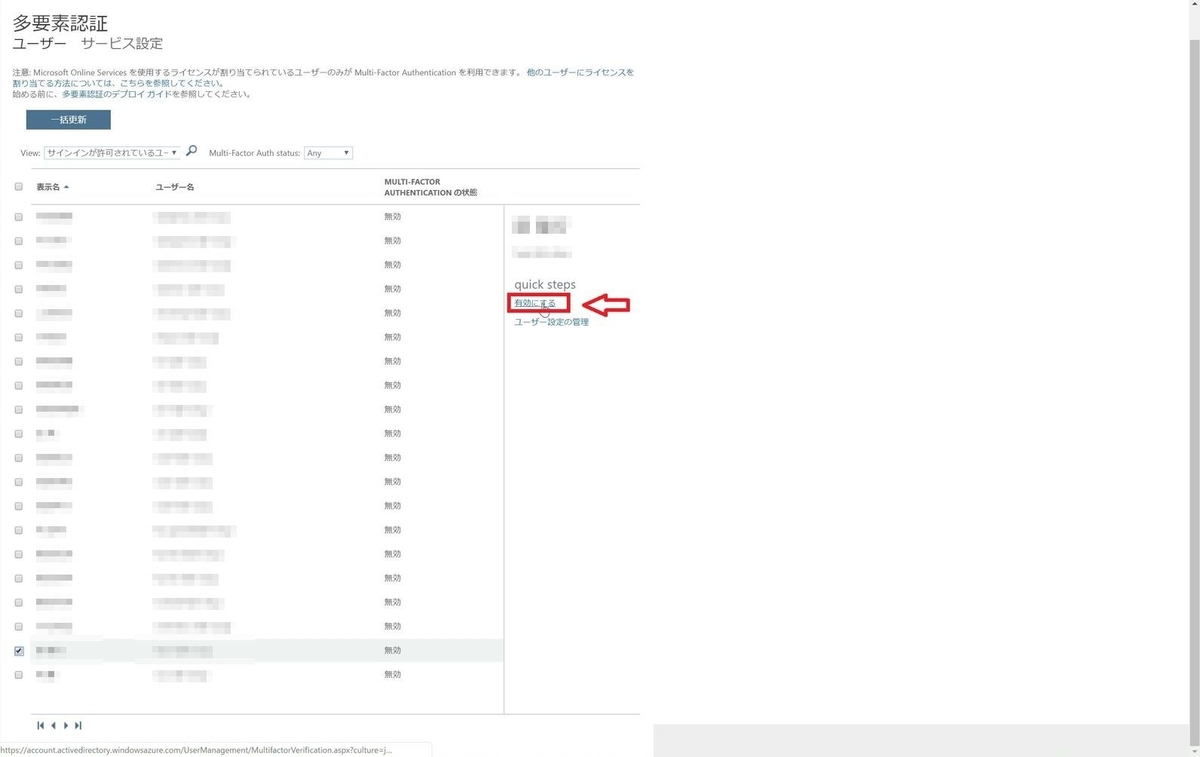Screen dimensions: 1200x757
Task: Open the ユーザー設定の管理 link
Action: click(551, 322)
